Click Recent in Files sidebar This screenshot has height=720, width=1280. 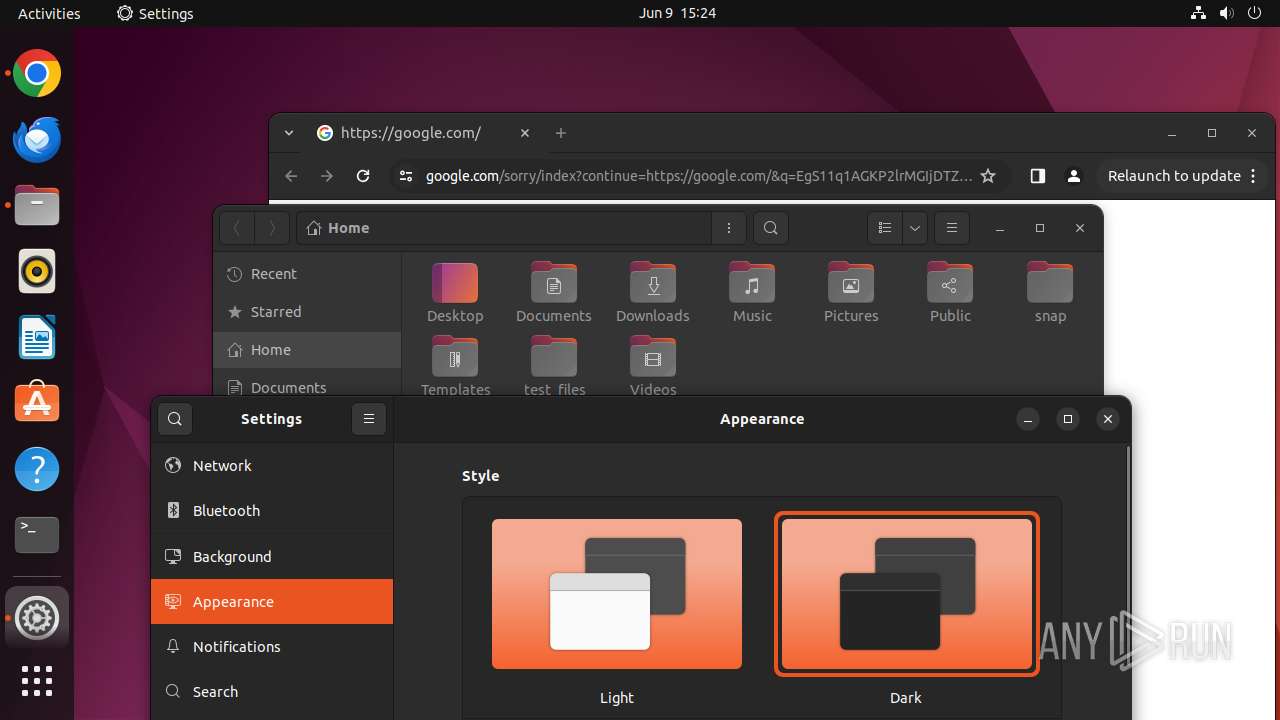tap(308, 274)
